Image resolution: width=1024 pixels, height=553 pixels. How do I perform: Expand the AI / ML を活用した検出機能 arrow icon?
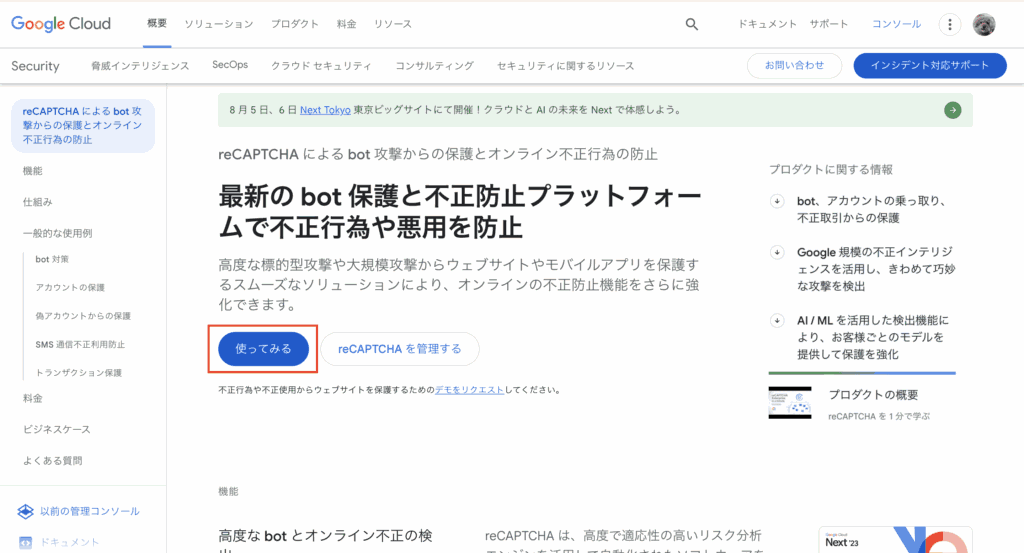pyautogui.click(x=776, y=321)
